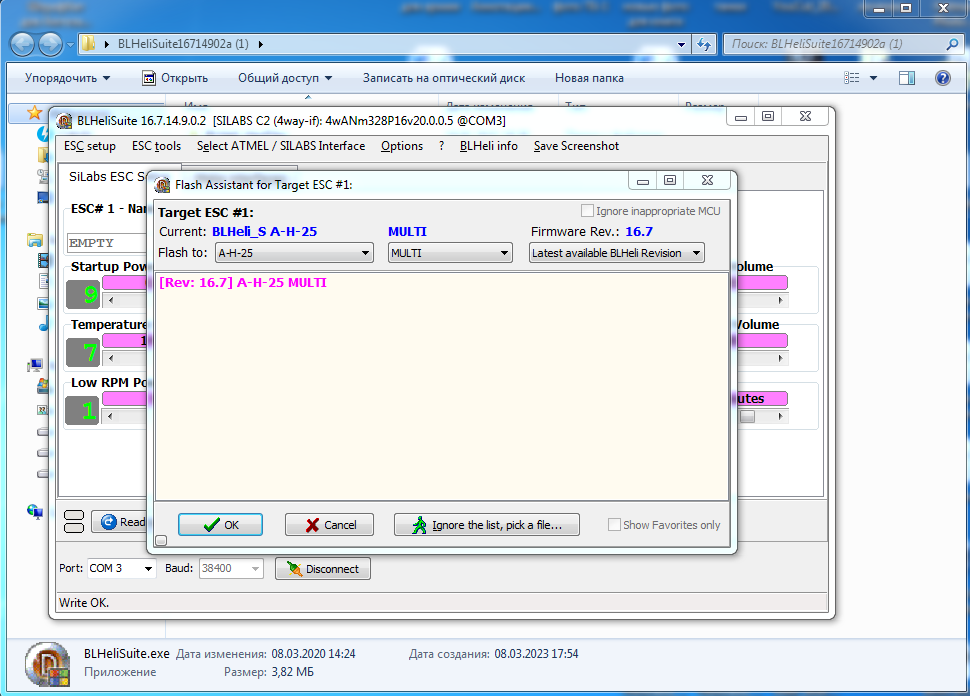
Task: Click the ESC selector icon at bottom-left
Action: pos(74,521)
